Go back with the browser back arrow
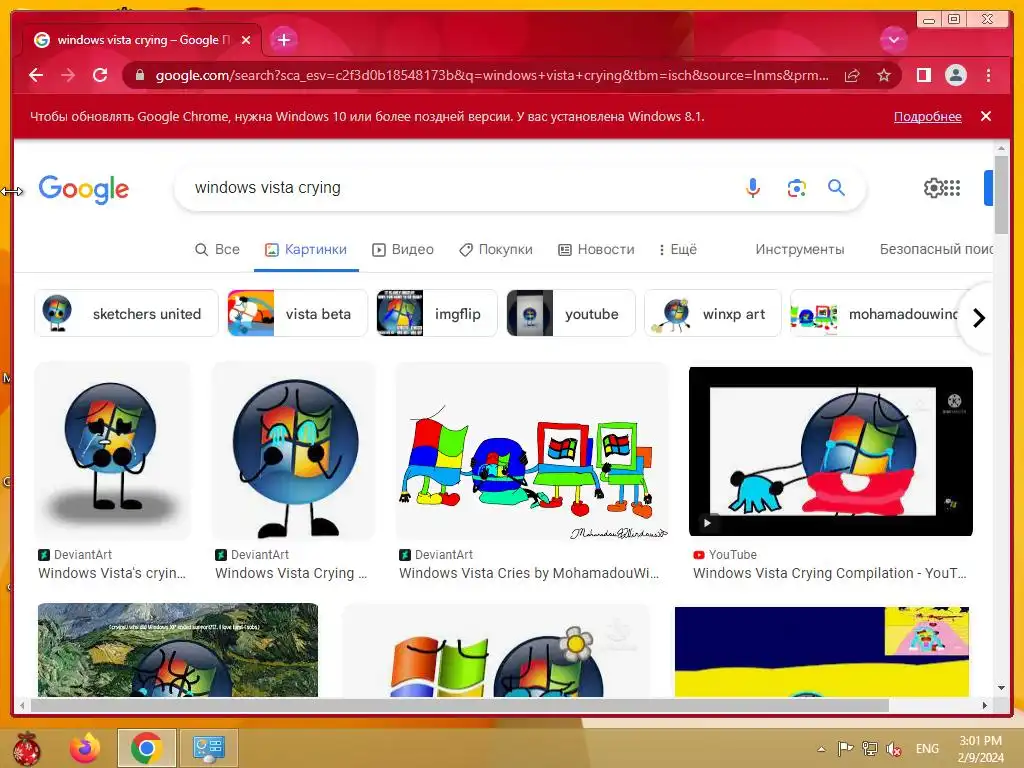Image resolution: width=1024 pixels, height=768 pixels. pos(36,75)
